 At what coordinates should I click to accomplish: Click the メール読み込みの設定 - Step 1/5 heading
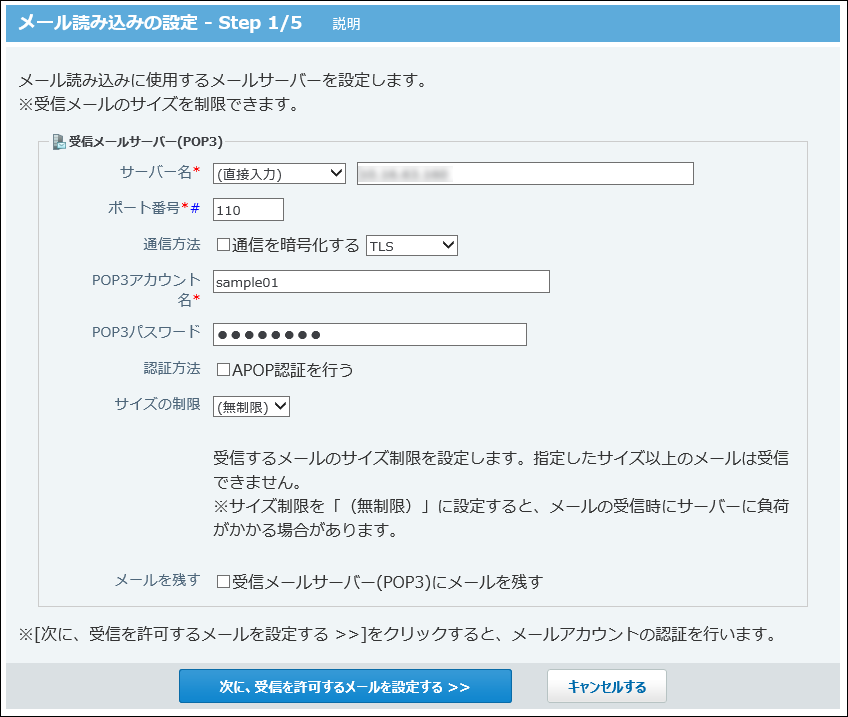point(160,23)
